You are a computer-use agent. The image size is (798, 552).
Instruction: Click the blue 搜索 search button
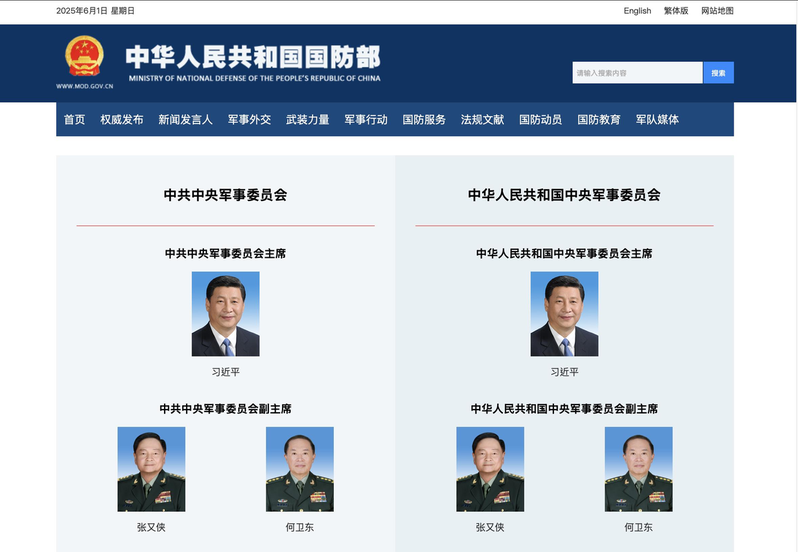tap(719, 73)
